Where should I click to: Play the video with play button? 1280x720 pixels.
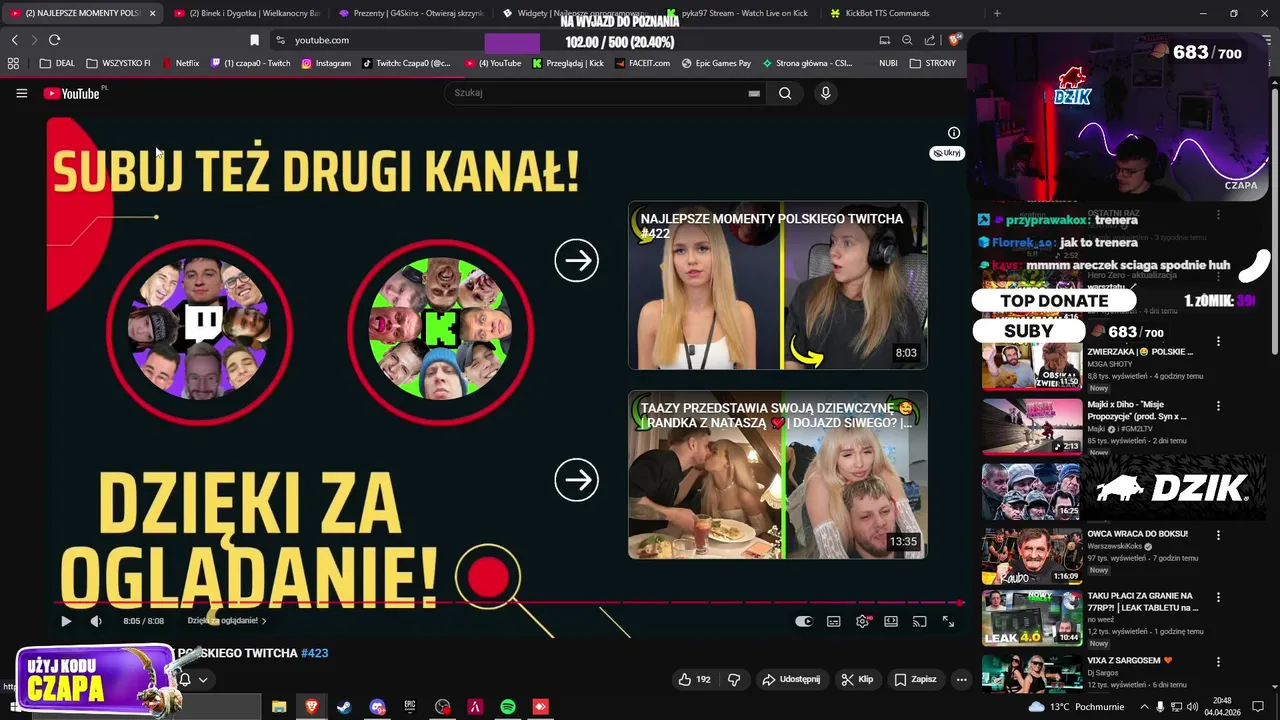66,621
